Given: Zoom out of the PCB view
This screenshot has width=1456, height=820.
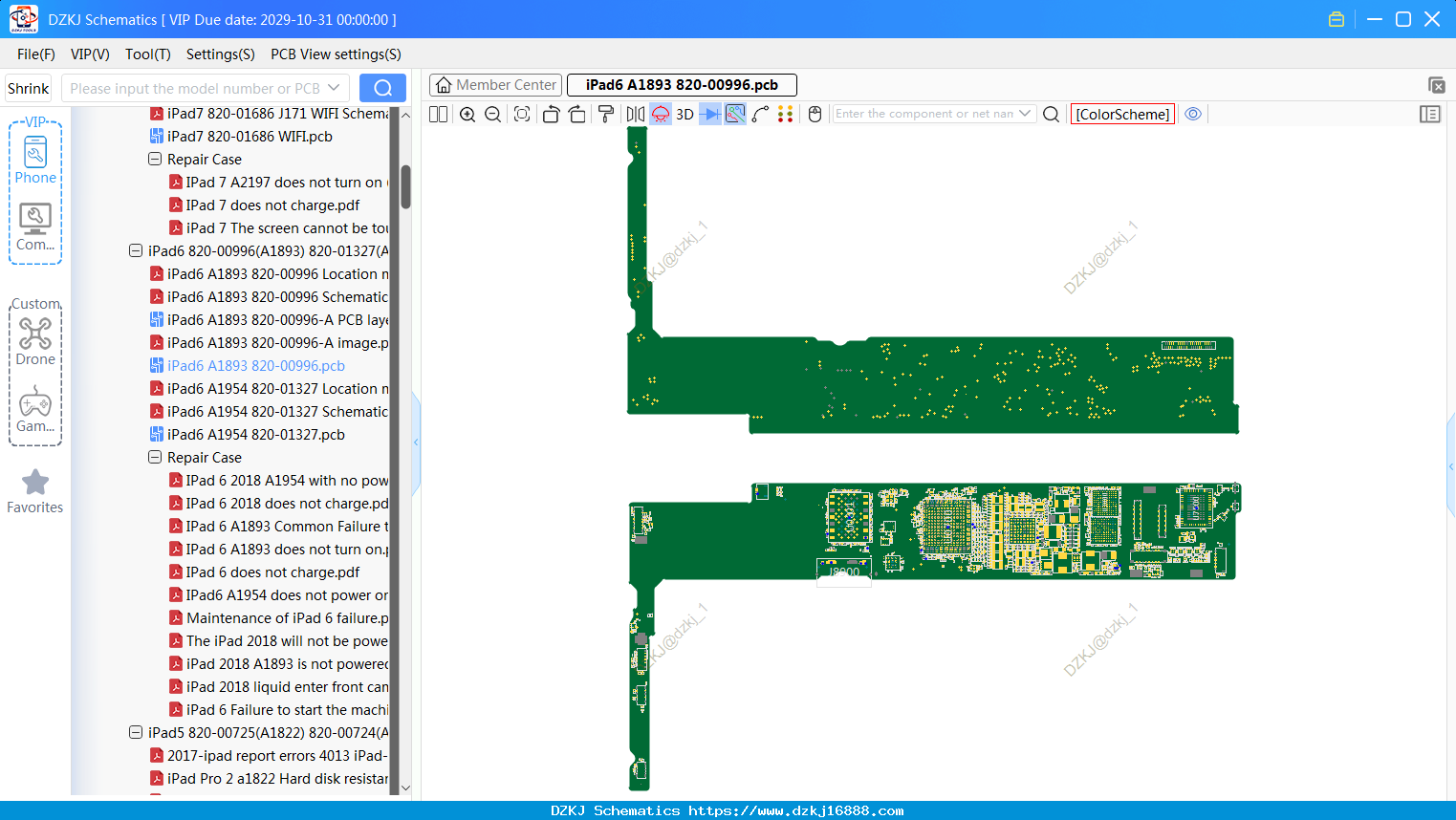Looking at the screenshot, I should [492, 114].
